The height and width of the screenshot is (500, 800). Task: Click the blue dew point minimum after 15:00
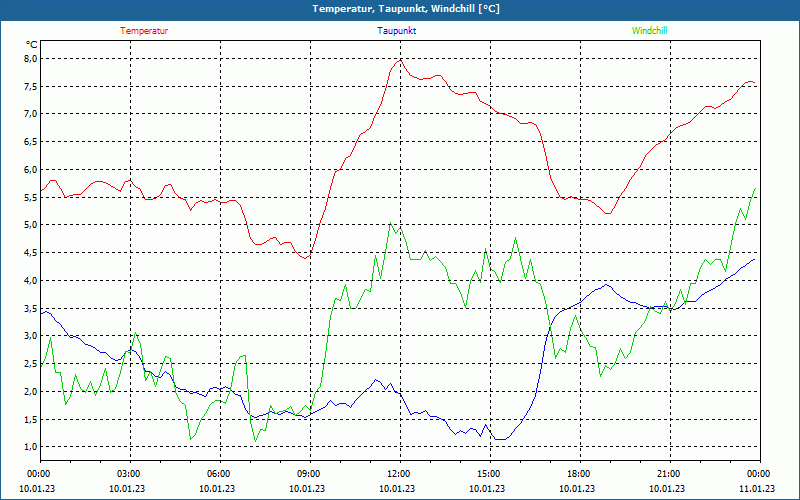coord(500,439)
